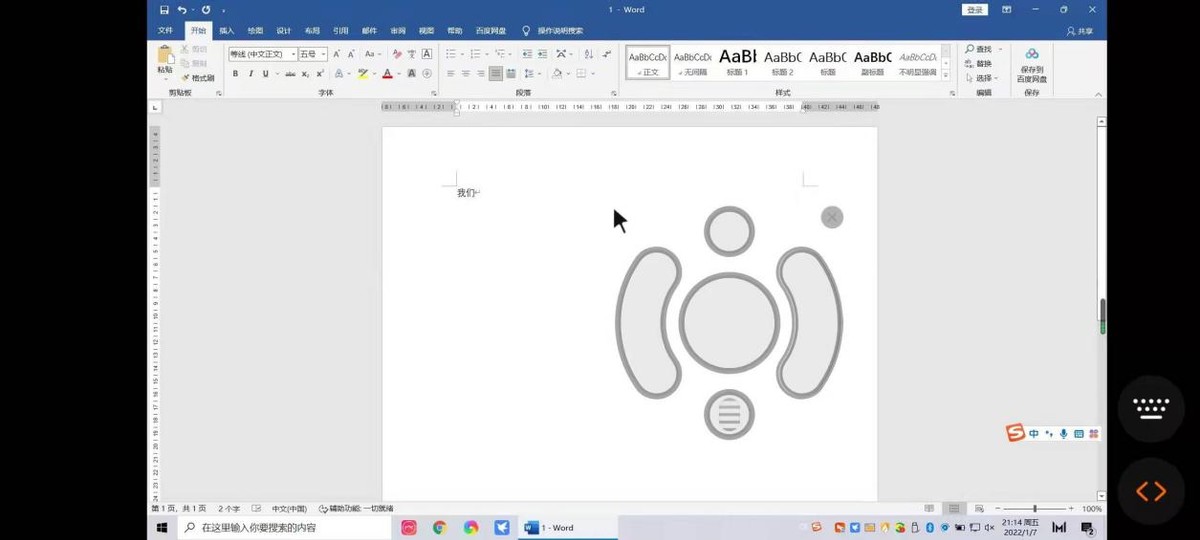Click 保存到百度网盘 cloud save icon
This screenshot has height=540, width=1200.
pos(1032,54)
